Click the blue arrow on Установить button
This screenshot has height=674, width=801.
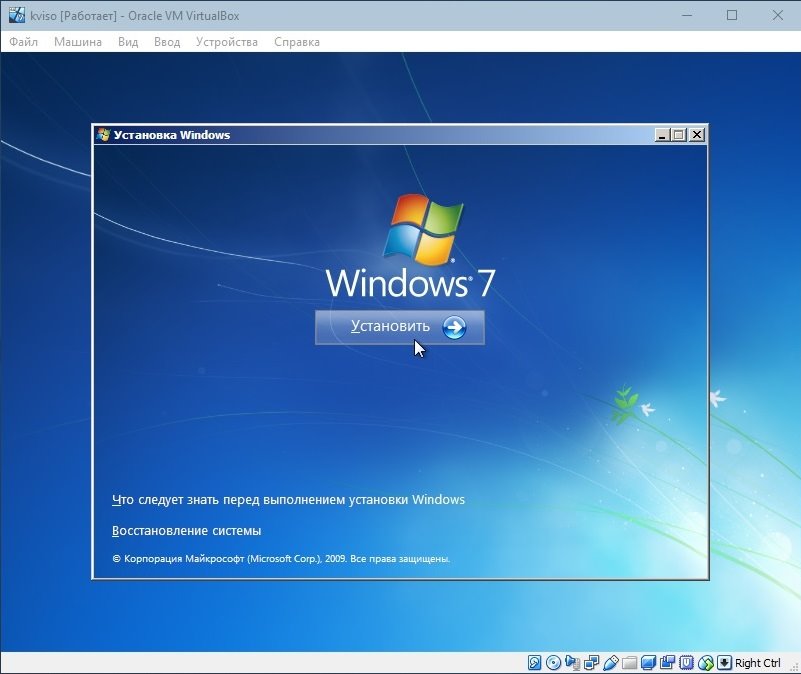[x=454, y=327]
